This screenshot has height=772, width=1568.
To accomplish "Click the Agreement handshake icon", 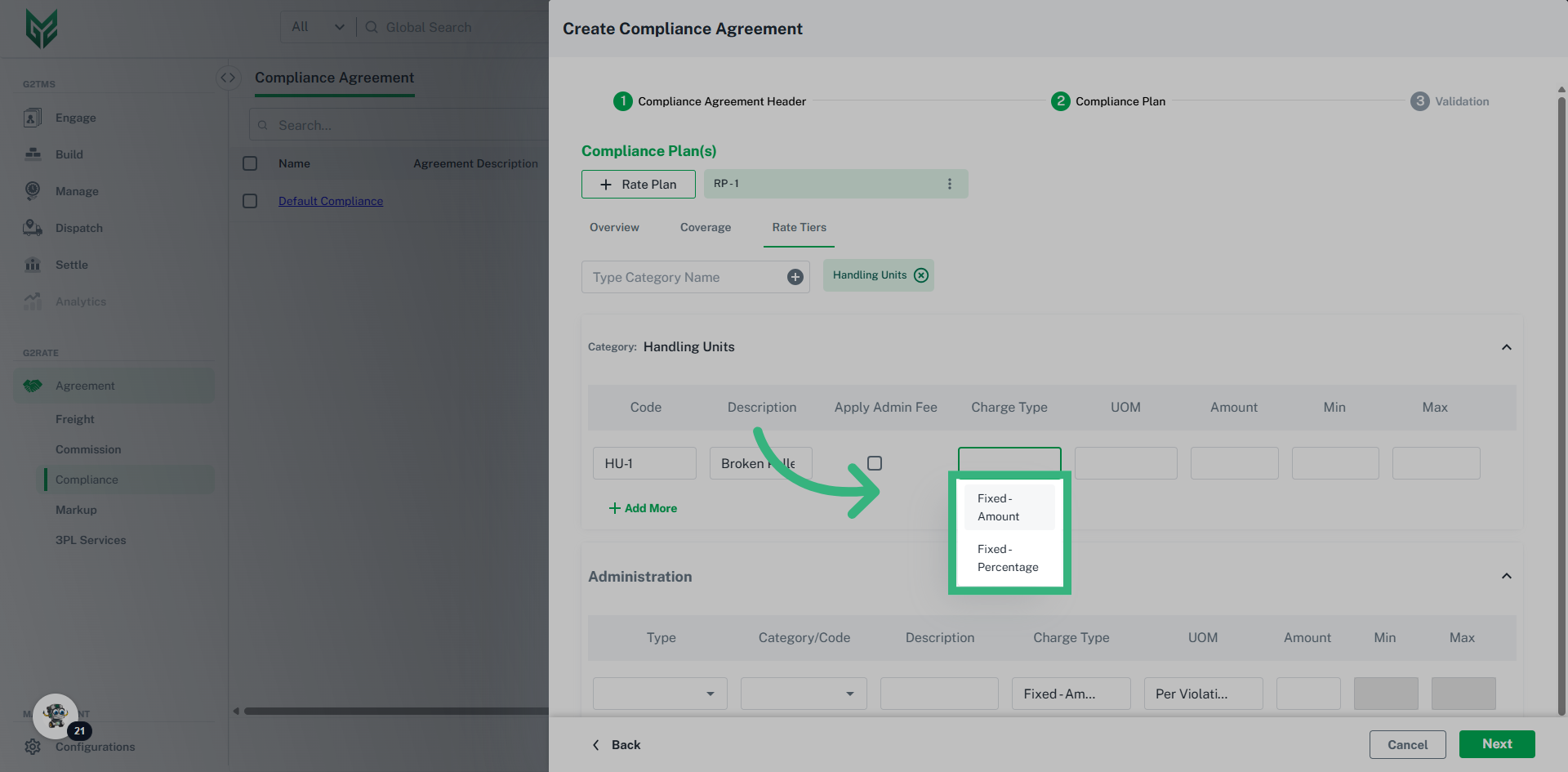I will click(x=33, y=385).
